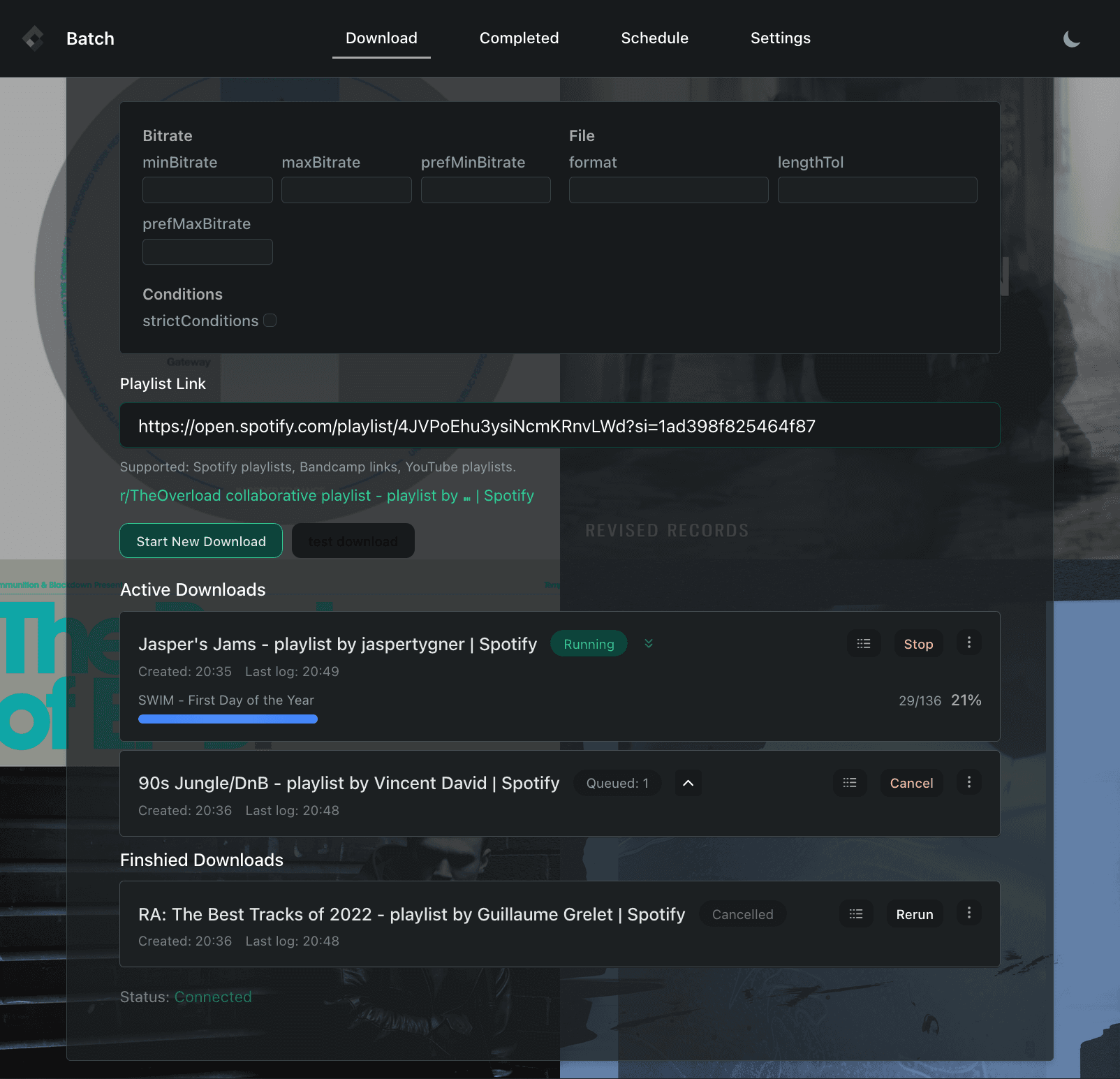The image size is (1120, 1079).
Task: Click the 'Active Downloads' heading
Action: pyautogui.click(x=193, y=589)
